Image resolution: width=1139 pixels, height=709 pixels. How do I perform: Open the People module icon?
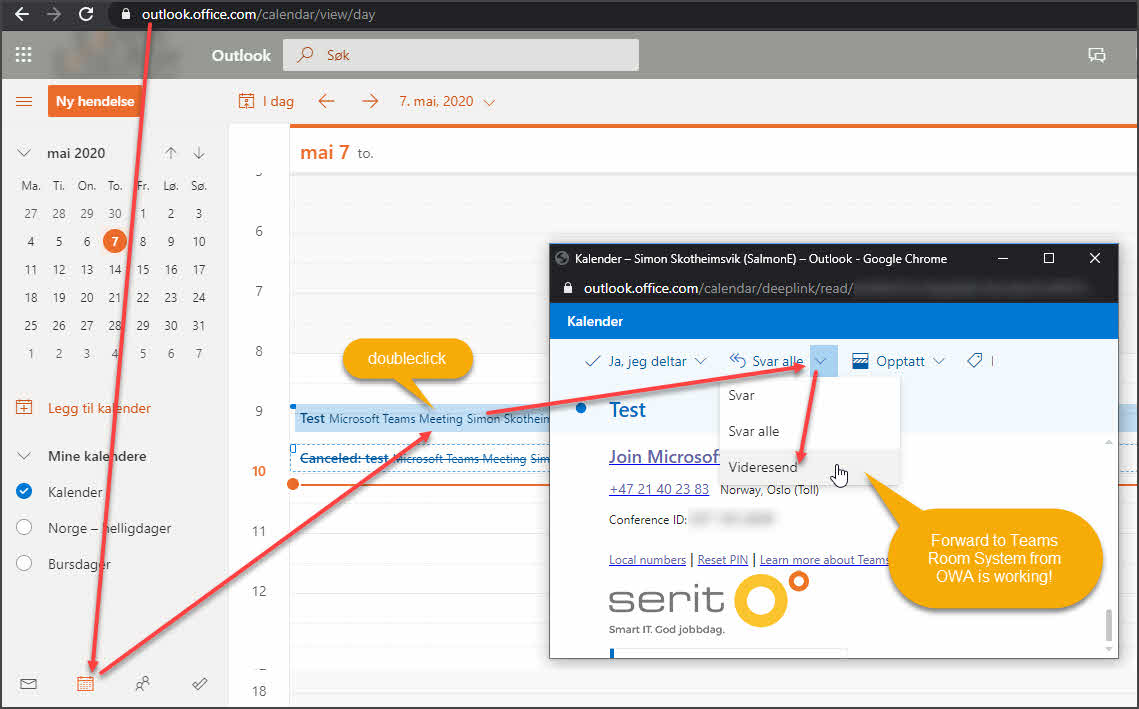(x=142, y=684)
